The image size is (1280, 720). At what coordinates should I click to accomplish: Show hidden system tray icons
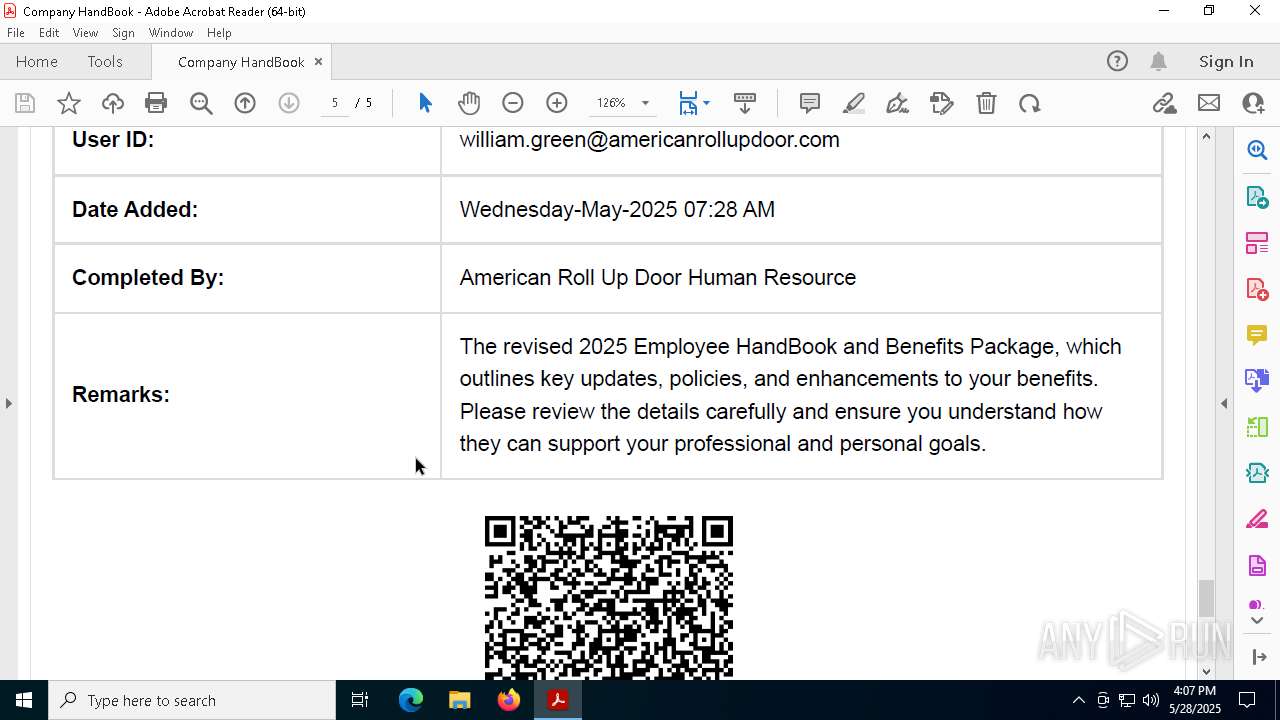point(1078,700)
